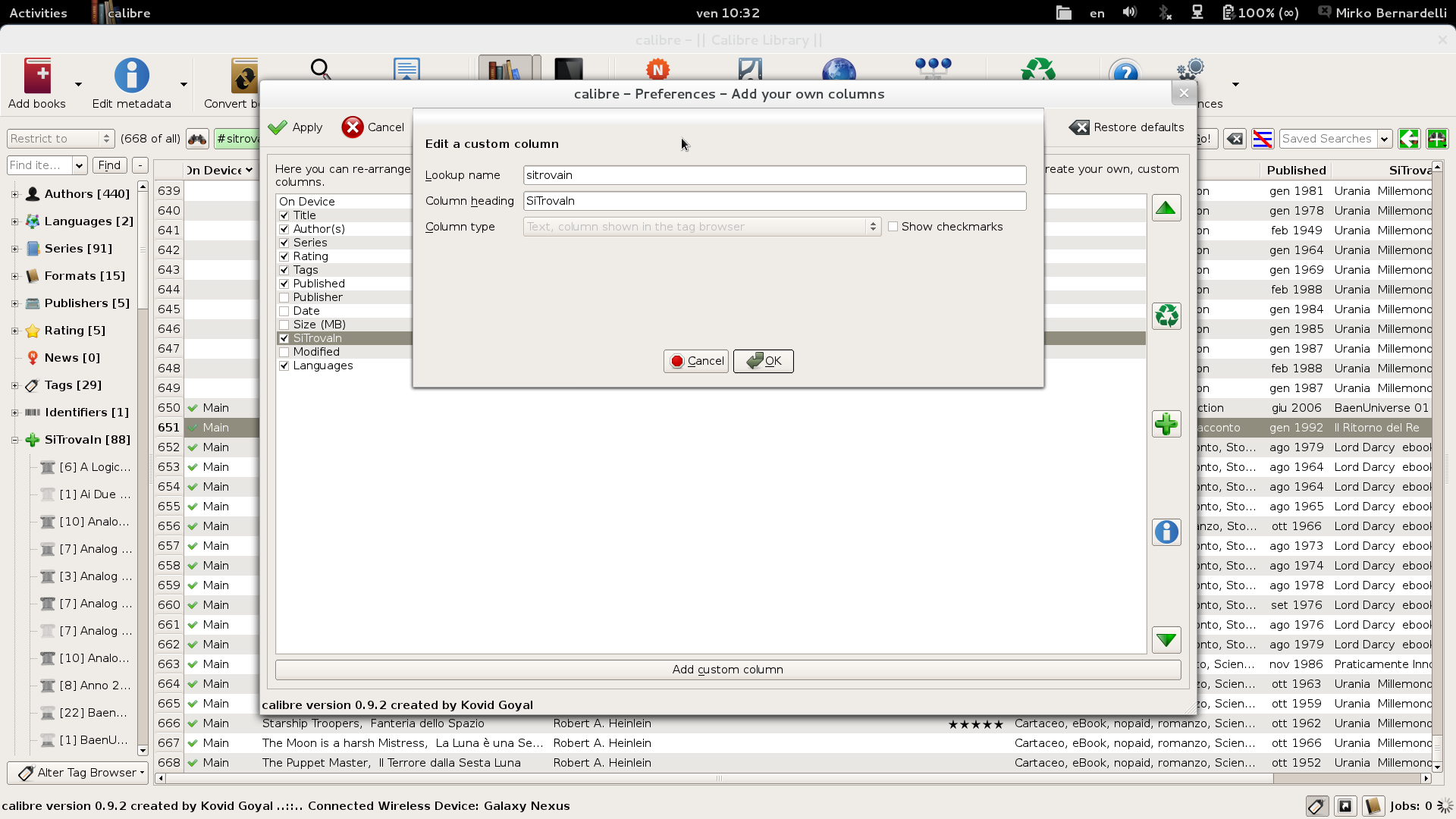Click the green down arrow move icon
Image resolution: width=1456 pixels, height=819 pixels.
pos(1166,640)
